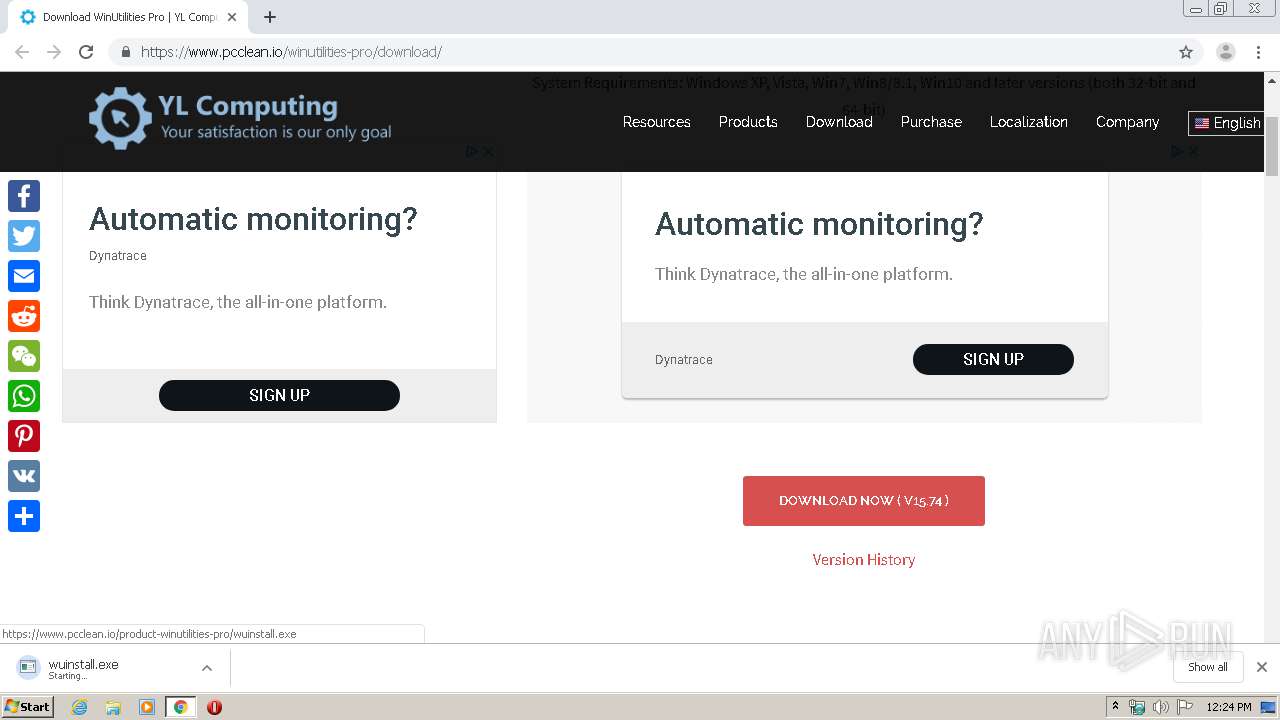
Task: Open the Localization menu
Action: [1029, 122]
